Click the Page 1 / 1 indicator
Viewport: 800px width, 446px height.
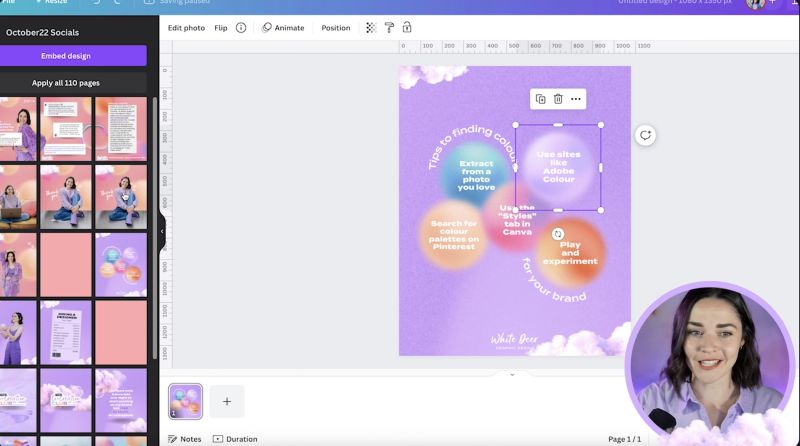(x=624, y=439)
